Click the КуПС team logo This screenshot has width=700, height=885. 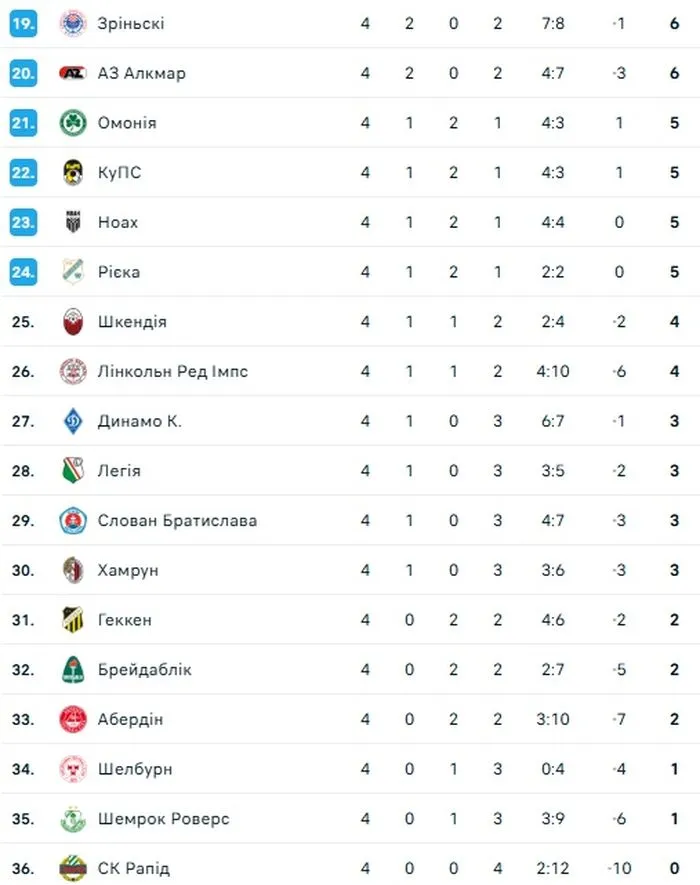(72, 172)
